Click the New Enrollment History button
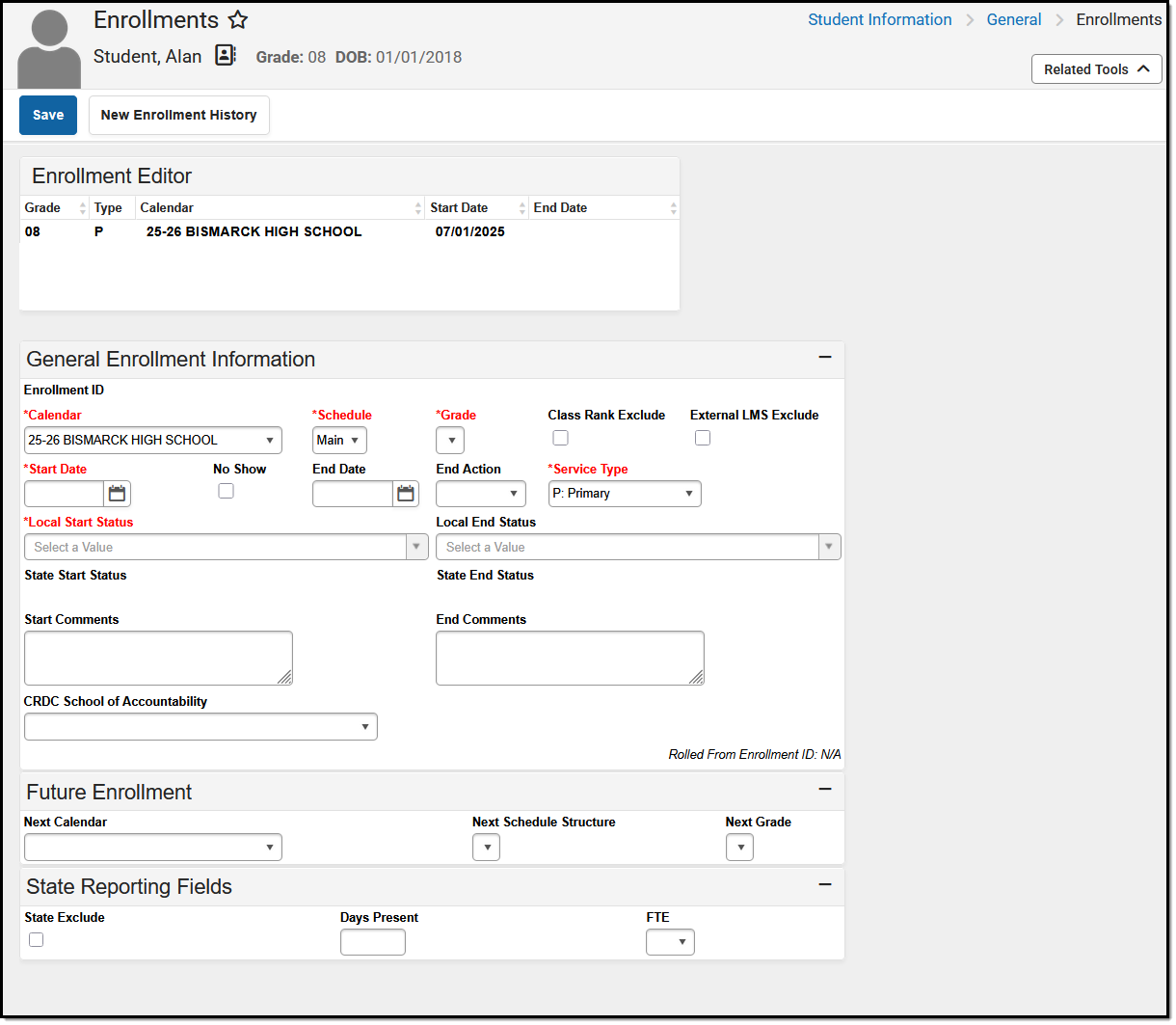This screenshot has width=1176, height=1025. tap(178, 115)
